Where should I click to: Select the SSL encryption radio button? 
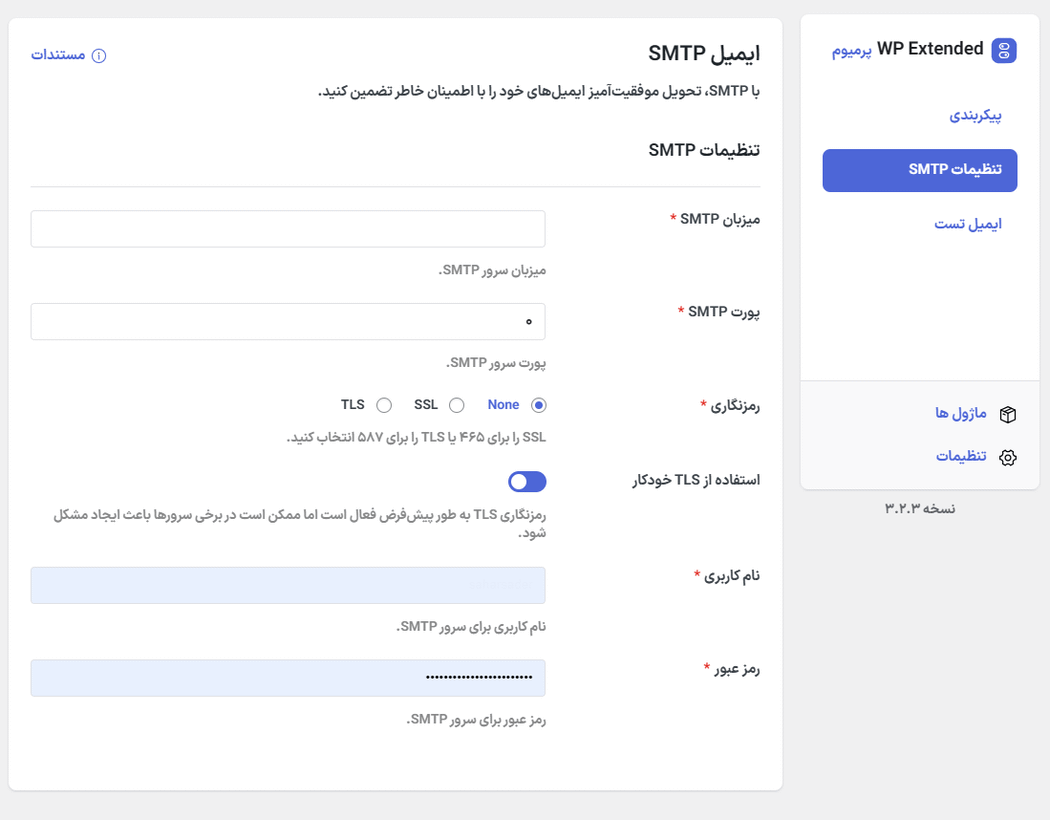pyautogui.click(x=457, y=405)
